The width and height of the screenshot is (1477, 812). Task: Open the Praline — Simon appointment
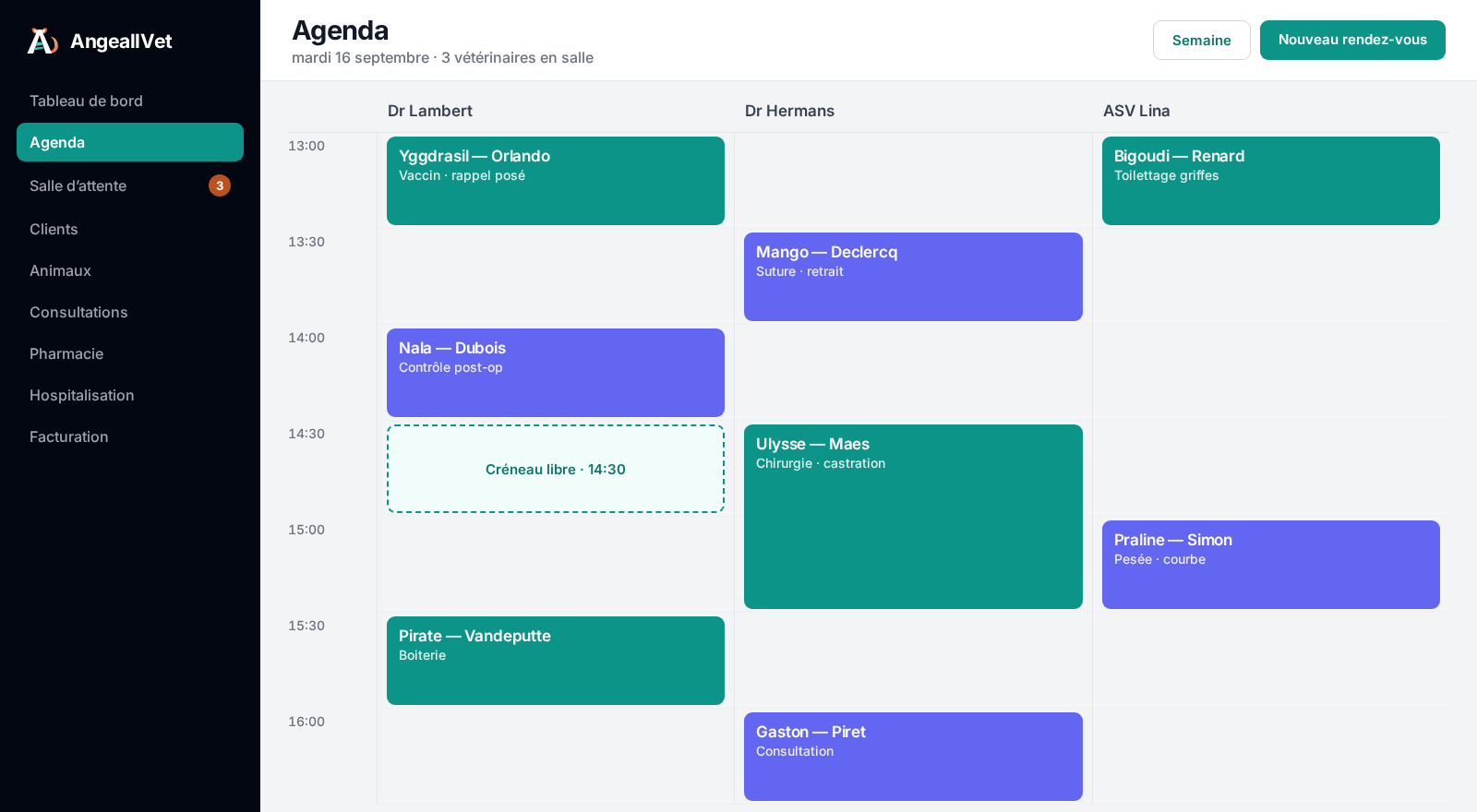coord(1271,565)
